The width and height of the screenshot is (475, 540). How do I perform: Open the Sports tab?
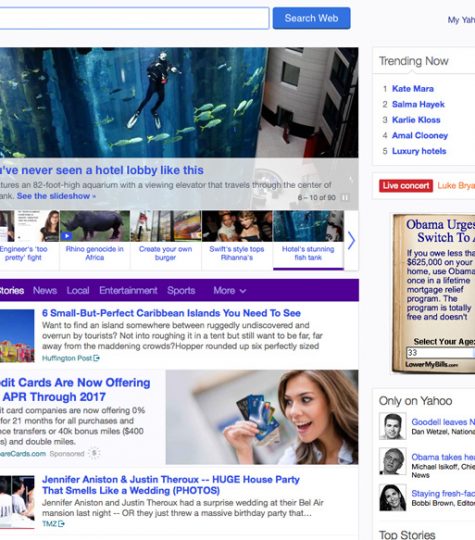181,290
